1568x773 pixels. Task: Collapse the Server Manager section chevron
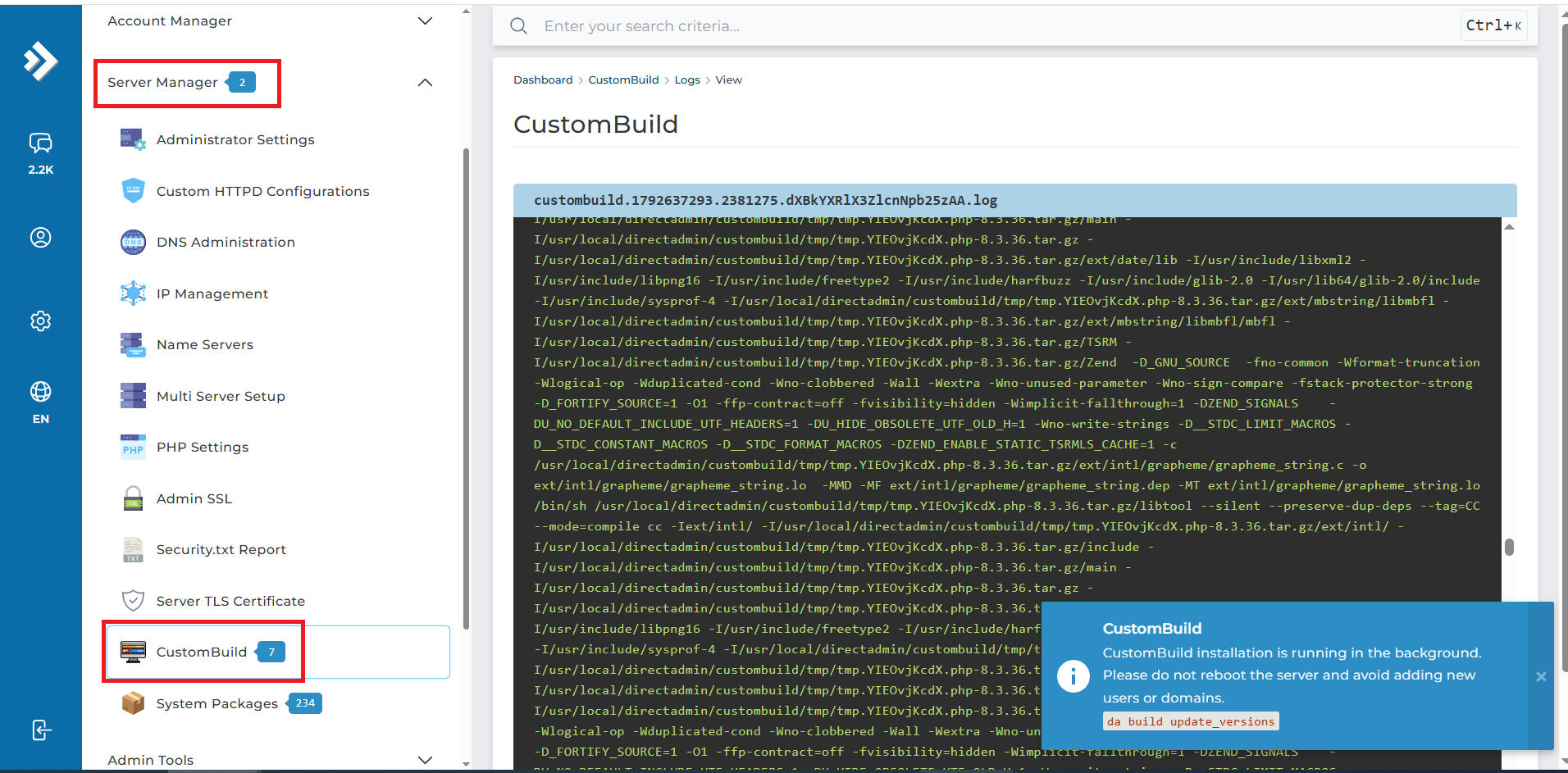[x=425, y=82]
